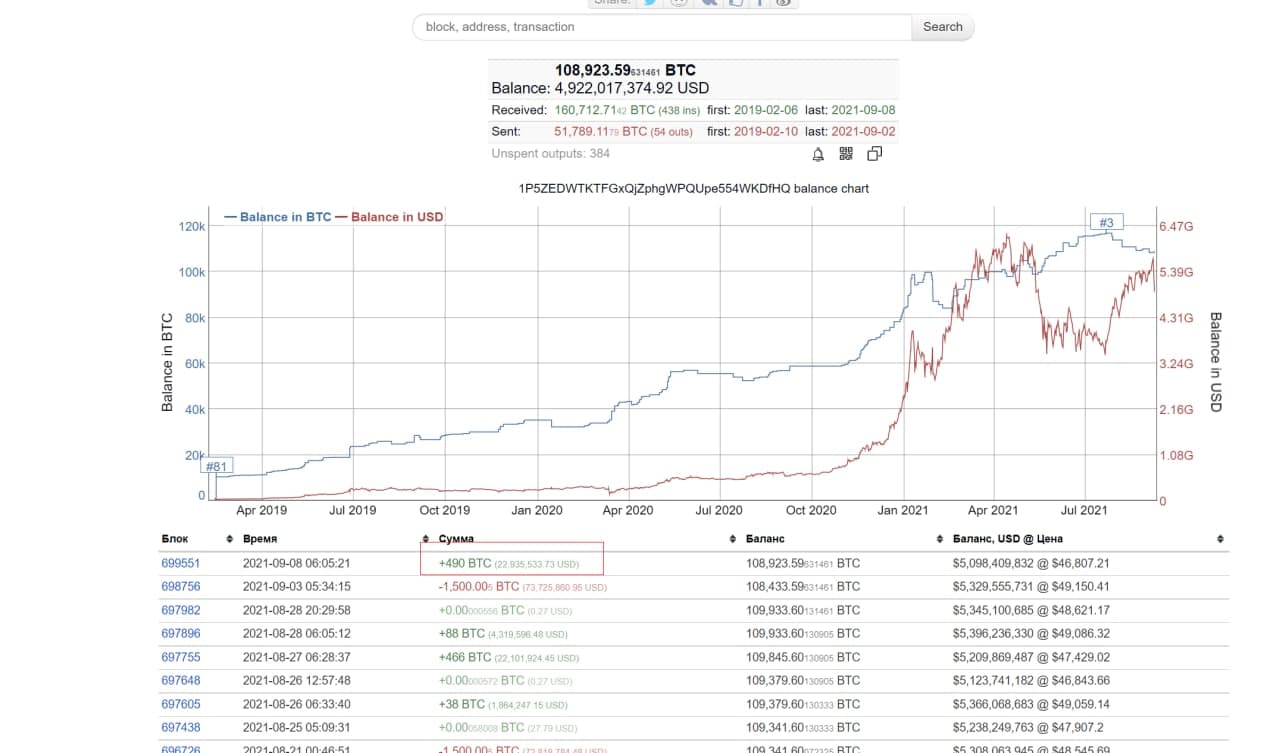Copy the address using the copy icon

click(x=874, y=154)
